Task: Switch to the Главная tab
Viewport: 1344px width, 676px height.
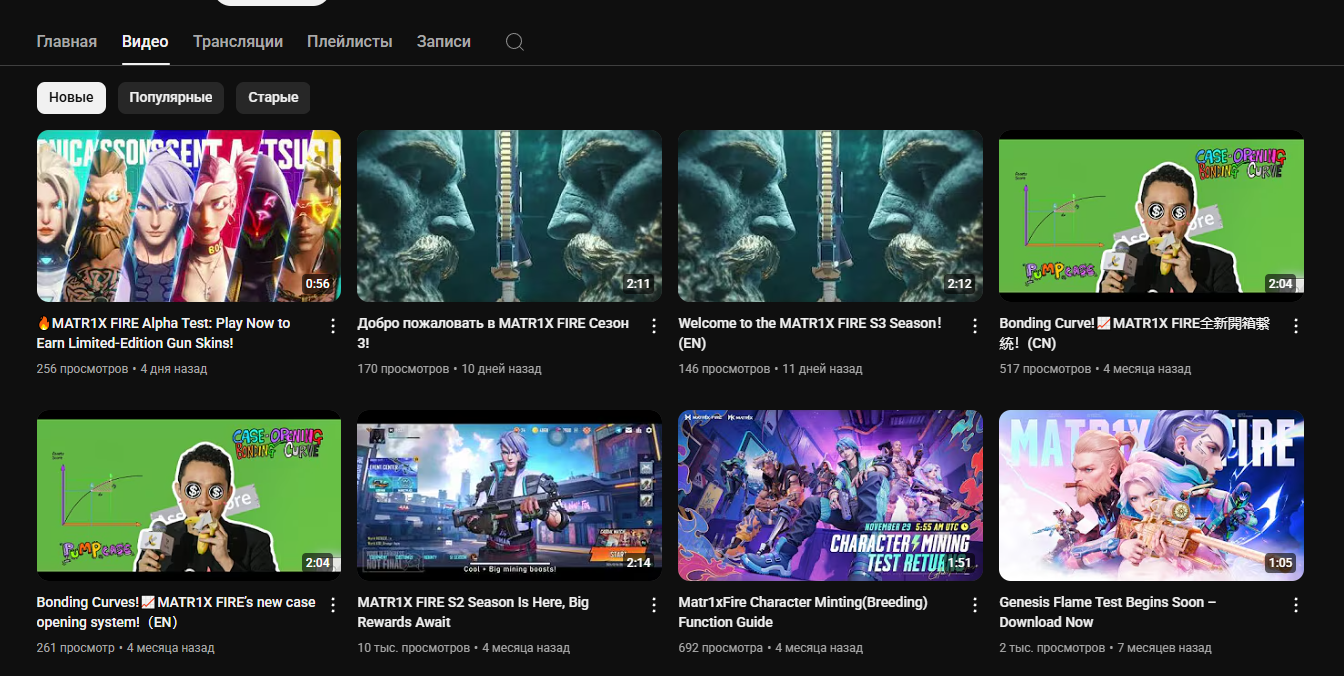Action: 67,42
